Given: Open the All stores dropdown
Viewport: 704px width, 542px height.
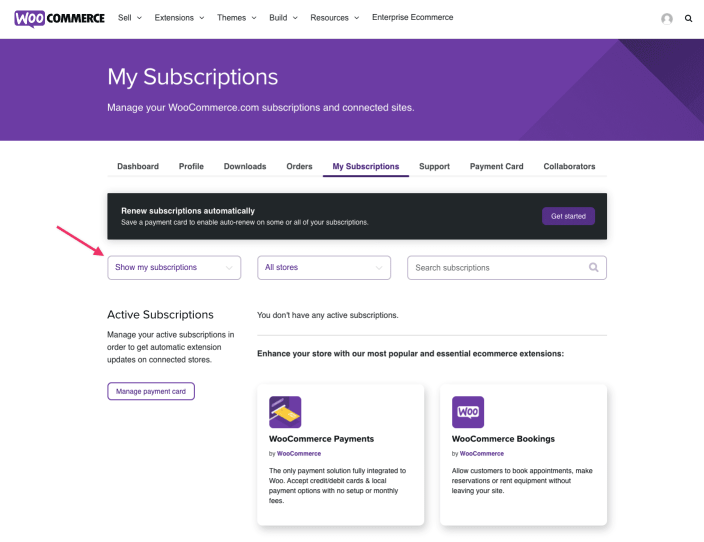Looking at the screenshot, I should point(324,268).
